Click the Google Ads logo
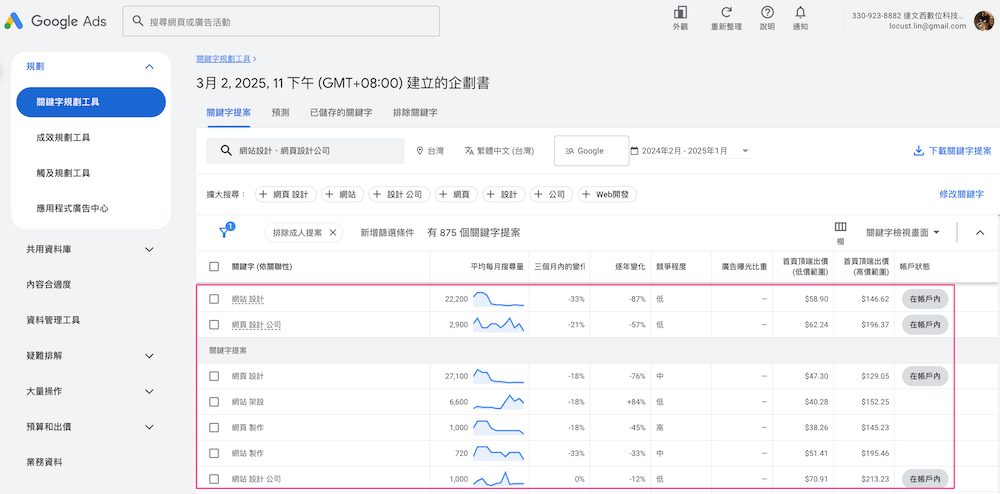Screen dimensions: 1000x494 55,21
